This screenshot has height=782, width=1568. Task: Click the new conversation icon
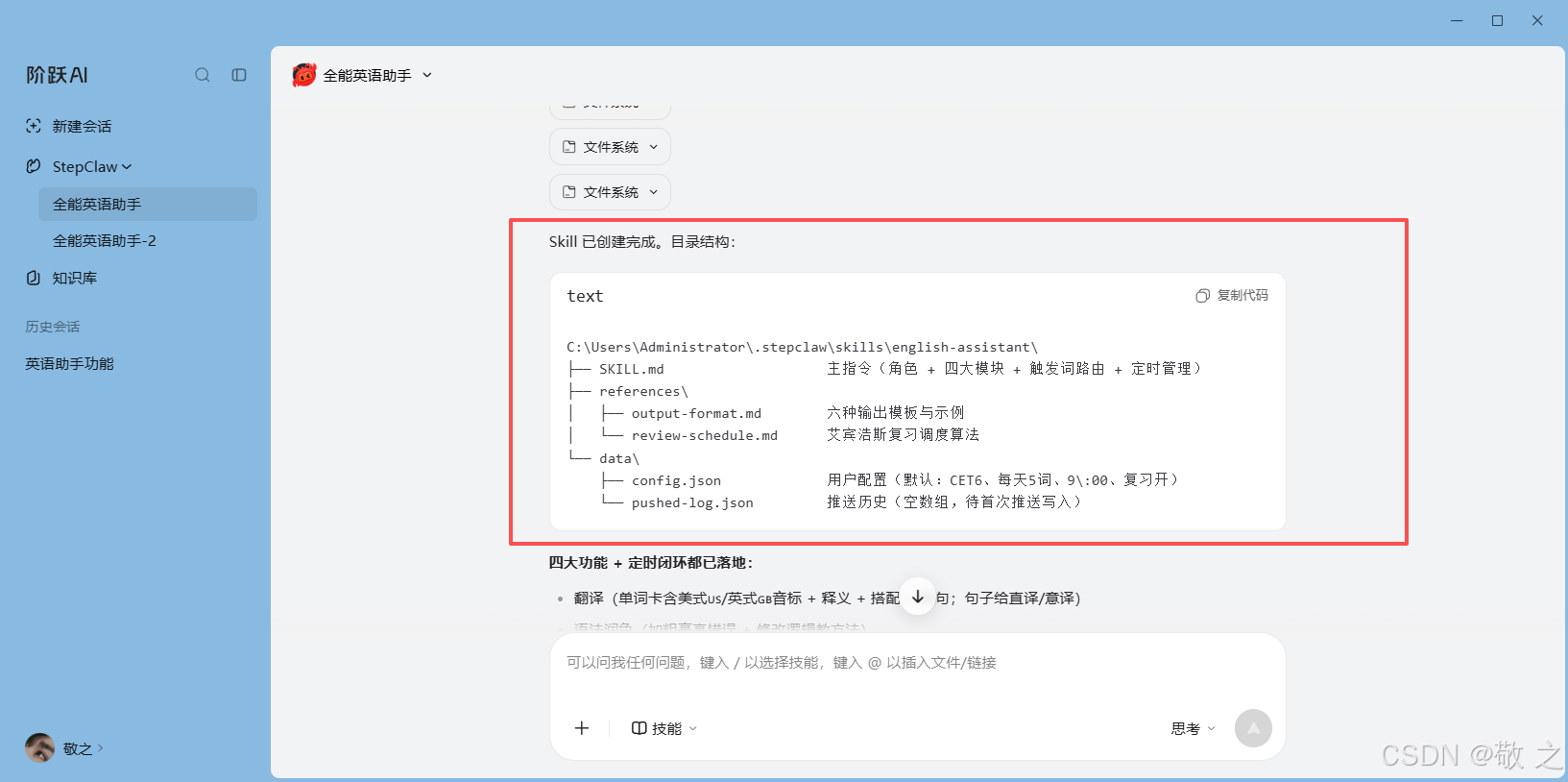(x=34, y=126)
